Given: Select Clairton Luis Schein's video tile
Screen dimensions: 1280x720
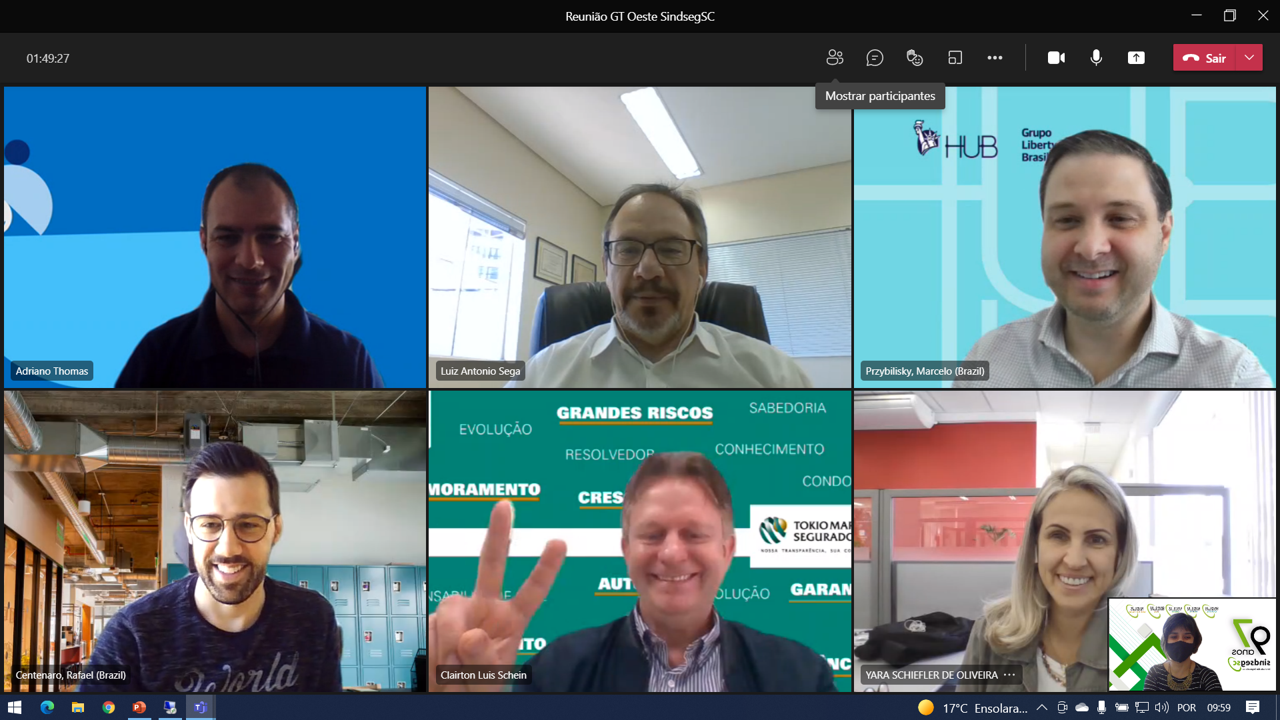Looking at the screenshot, I should click(x=640, y=540).
